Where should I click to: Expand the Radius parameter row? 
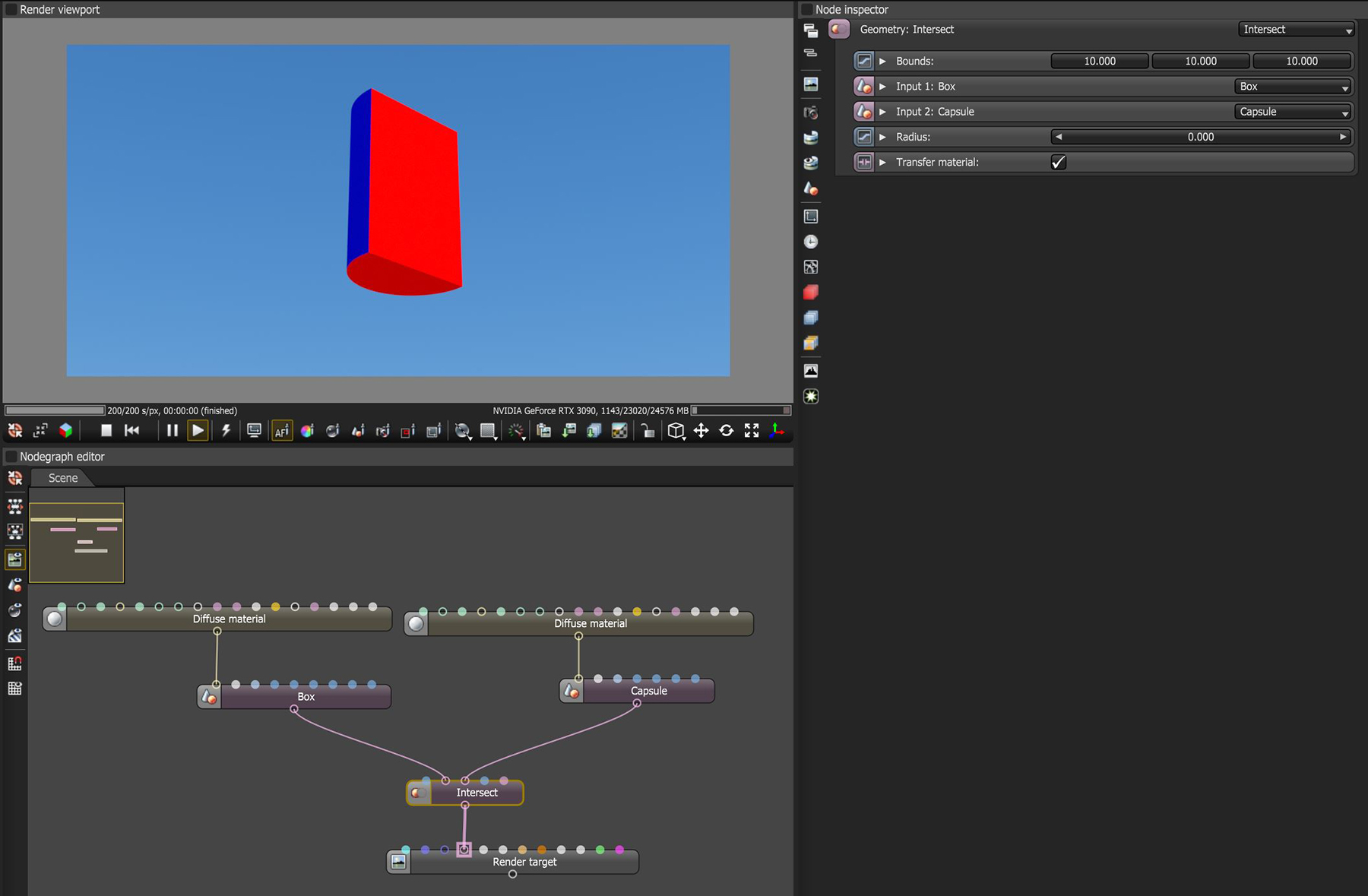(882, 137)
